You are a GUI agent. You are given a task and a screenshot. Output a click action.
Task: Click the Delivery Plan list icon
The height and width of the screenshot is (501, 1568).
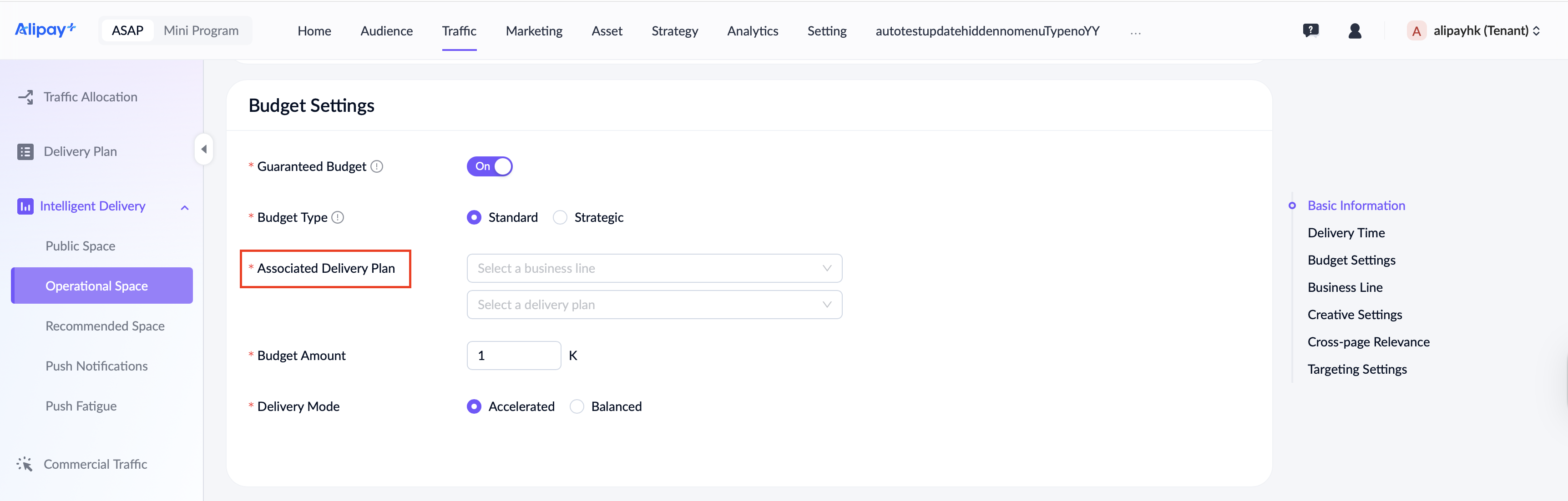[25, 152]
